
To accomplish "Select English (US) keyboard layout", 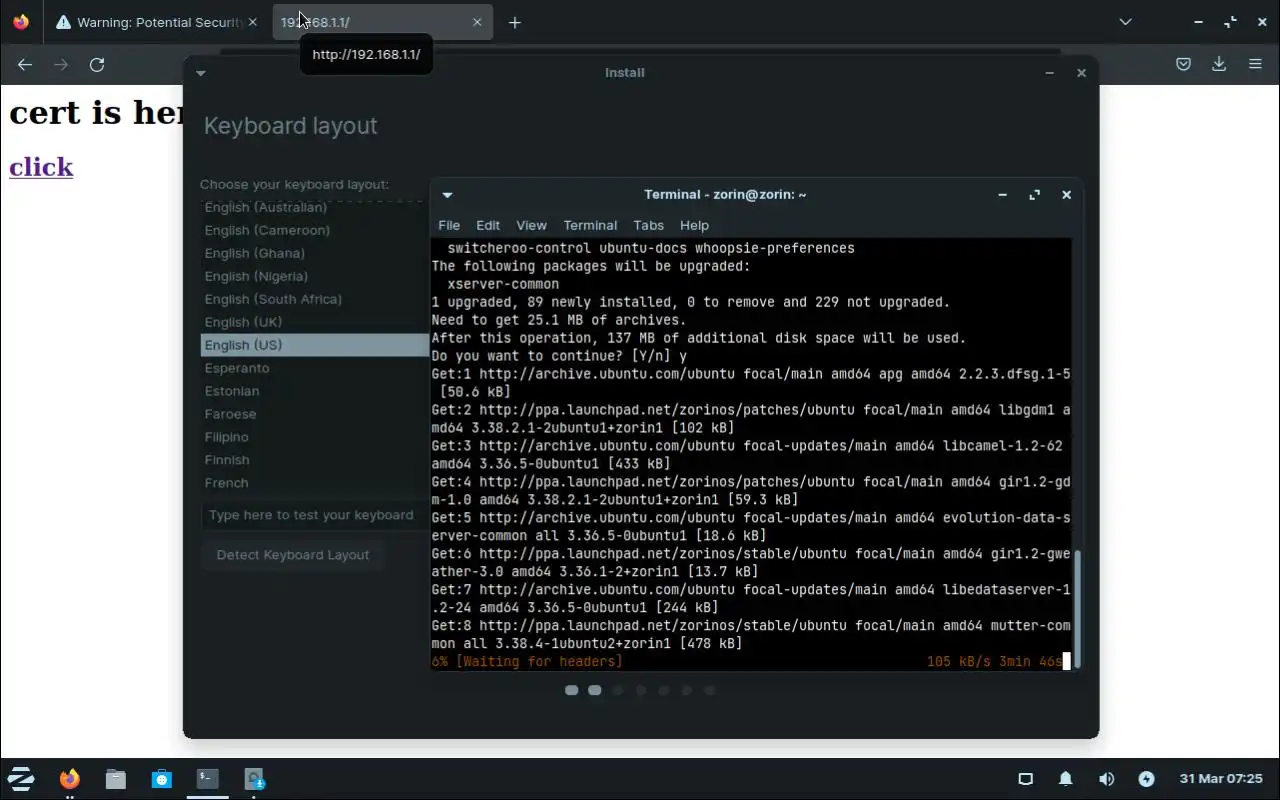I will pyautogui.click(x=315, y=345).
